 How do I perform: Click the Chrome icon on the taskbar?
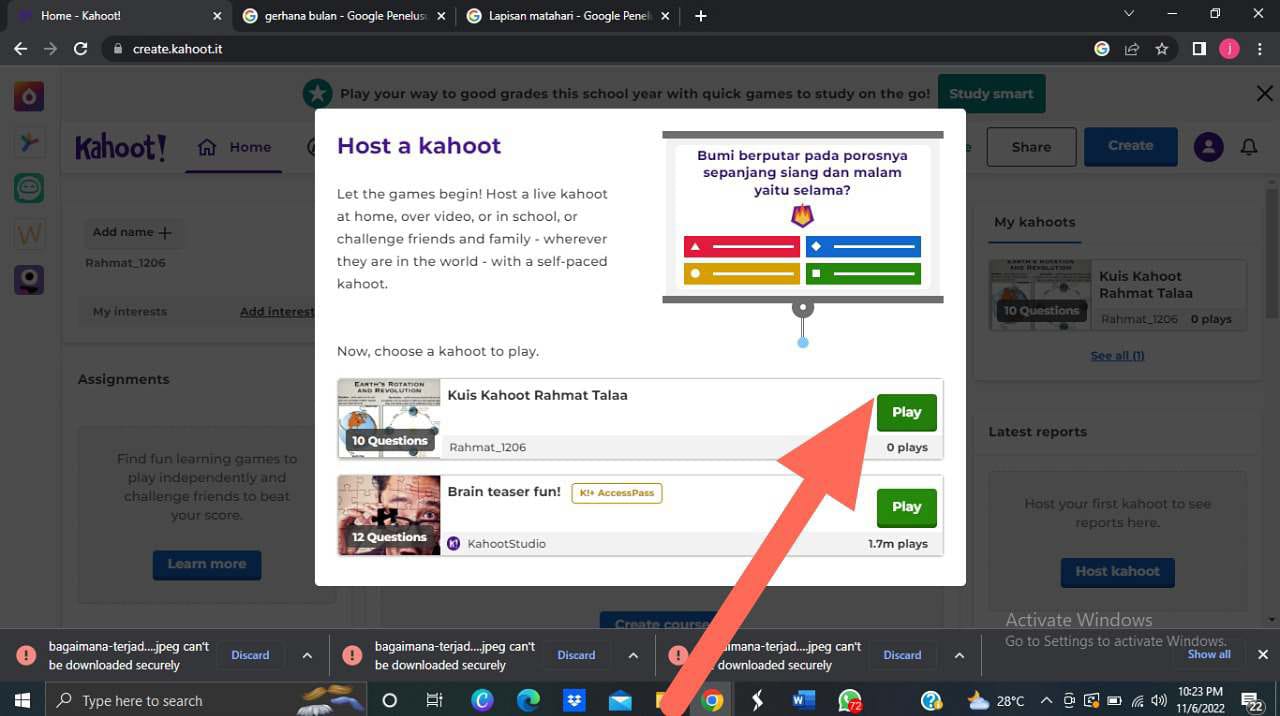pyautogui.click(x=712, y=700)
